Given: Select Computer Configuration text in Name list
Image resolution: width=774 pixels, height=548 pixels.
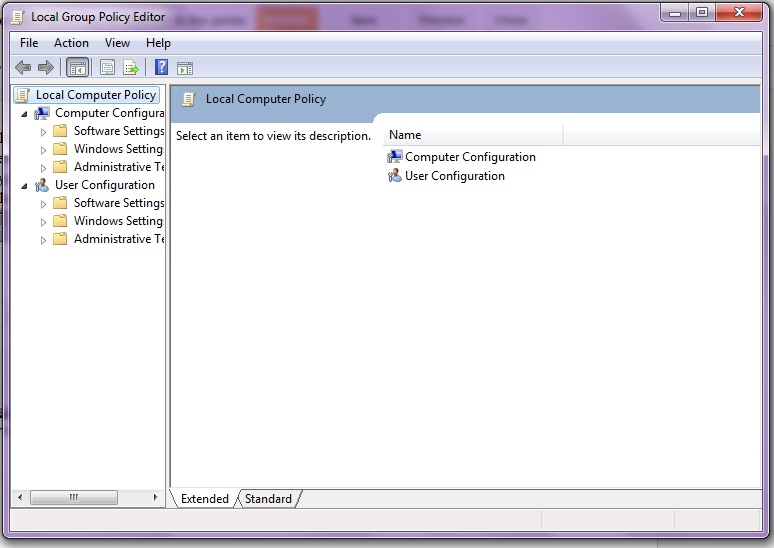Looking at the screenshot, I should (x=470, y=157).
